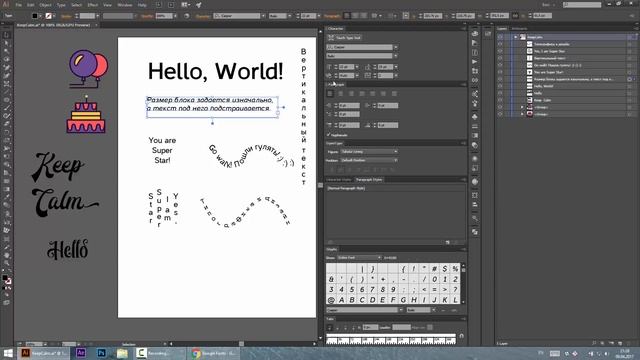Insert the % glyph from Glyphs panel
640x360 pixels.
click(x=455, y=269)
